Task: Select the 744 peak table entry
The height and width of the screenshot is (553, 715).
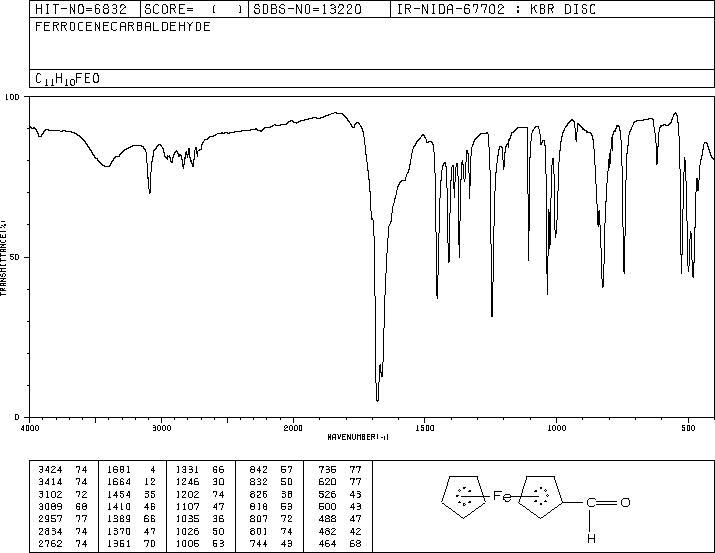Action: coord(271,543)
